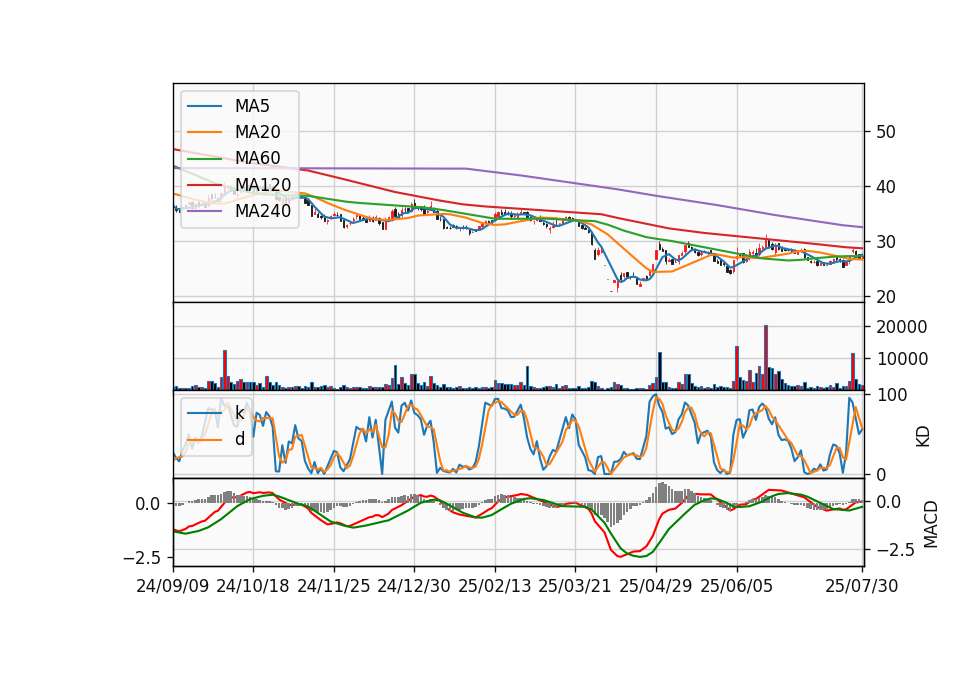Viewport: 960px width, 690px height.
Task: Click the 25/06/05 date label
Action: (x=737, y=586)
